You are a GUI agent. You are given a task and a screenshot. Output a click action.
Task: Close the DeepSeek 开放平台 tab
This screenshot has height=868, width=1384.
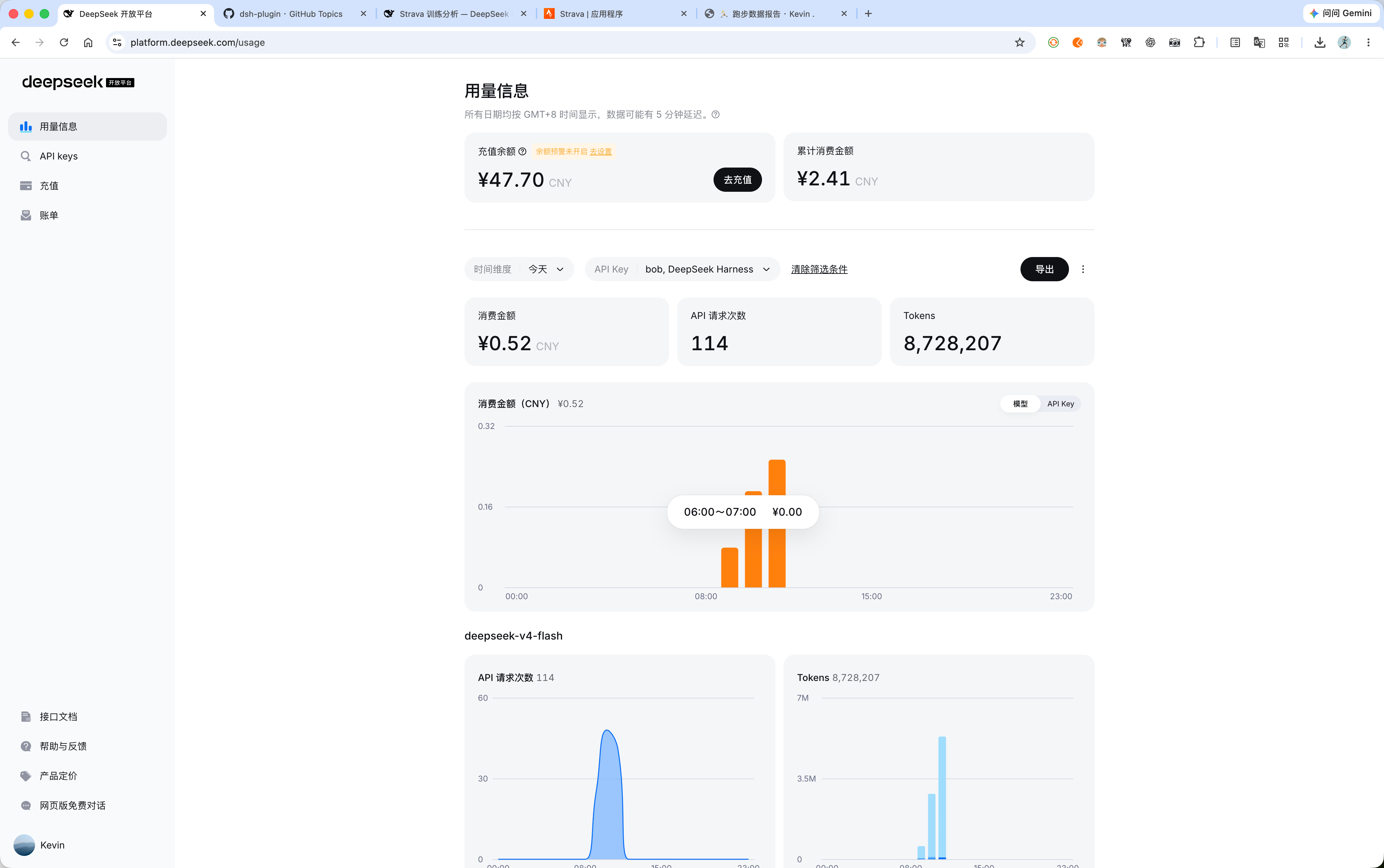(203, 14)
